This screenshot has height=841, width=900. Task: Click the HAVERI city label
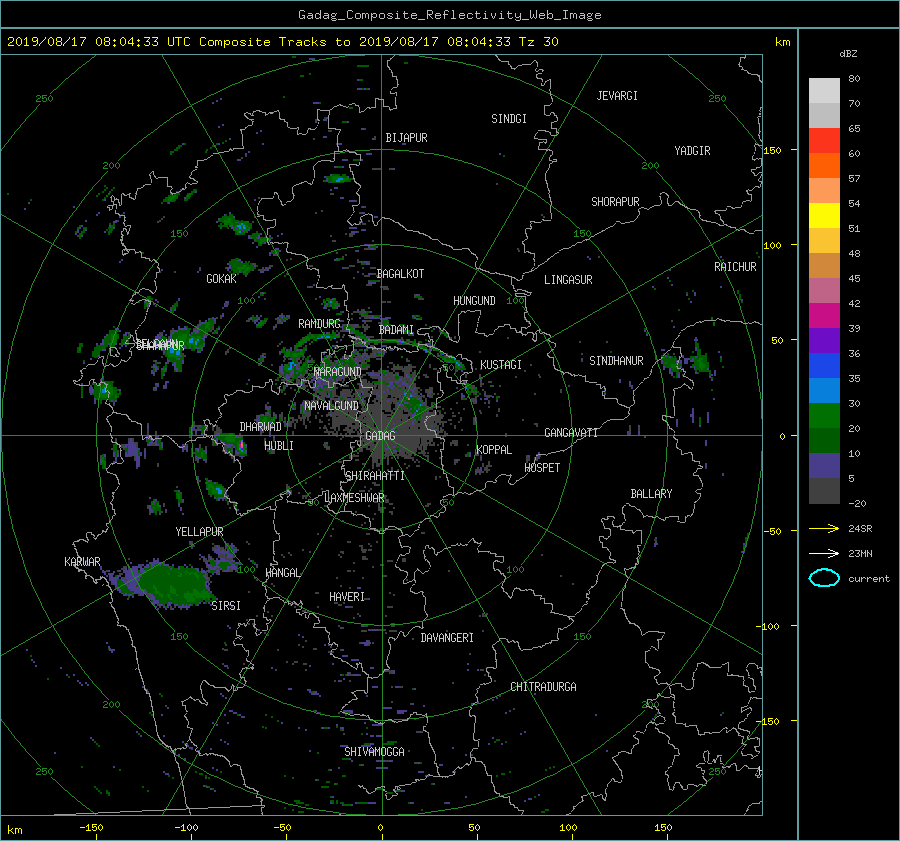pyautogui.click(x=347, y=597)
